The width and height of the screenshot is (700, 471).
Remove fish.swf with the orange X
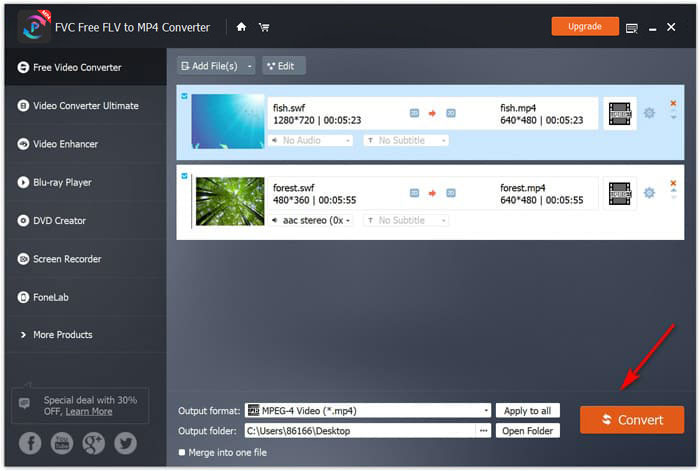[x=673, y=103]
